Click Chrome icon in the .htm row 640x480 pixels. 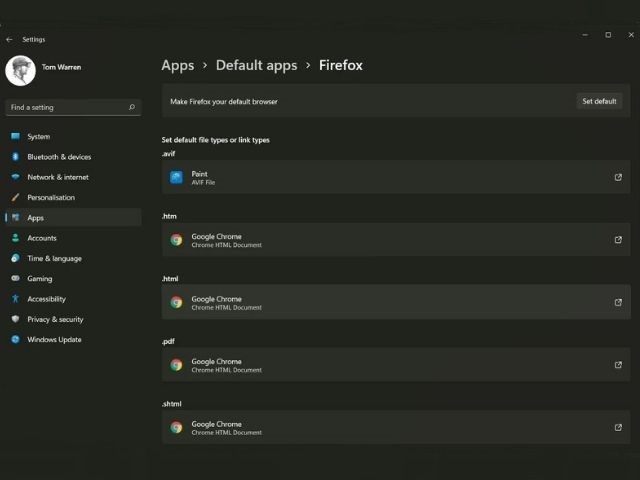point(176,240)
